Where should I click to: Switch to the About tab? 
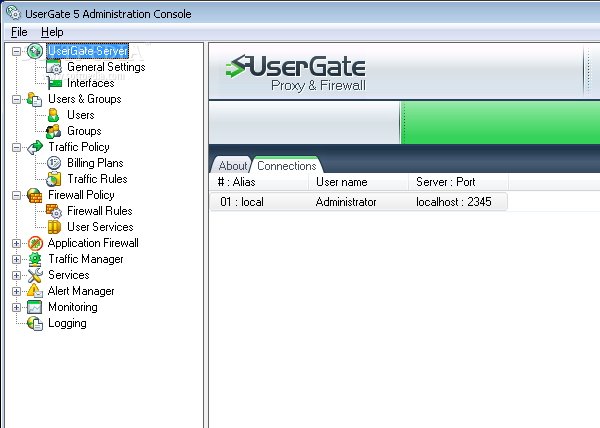(232, 166)
